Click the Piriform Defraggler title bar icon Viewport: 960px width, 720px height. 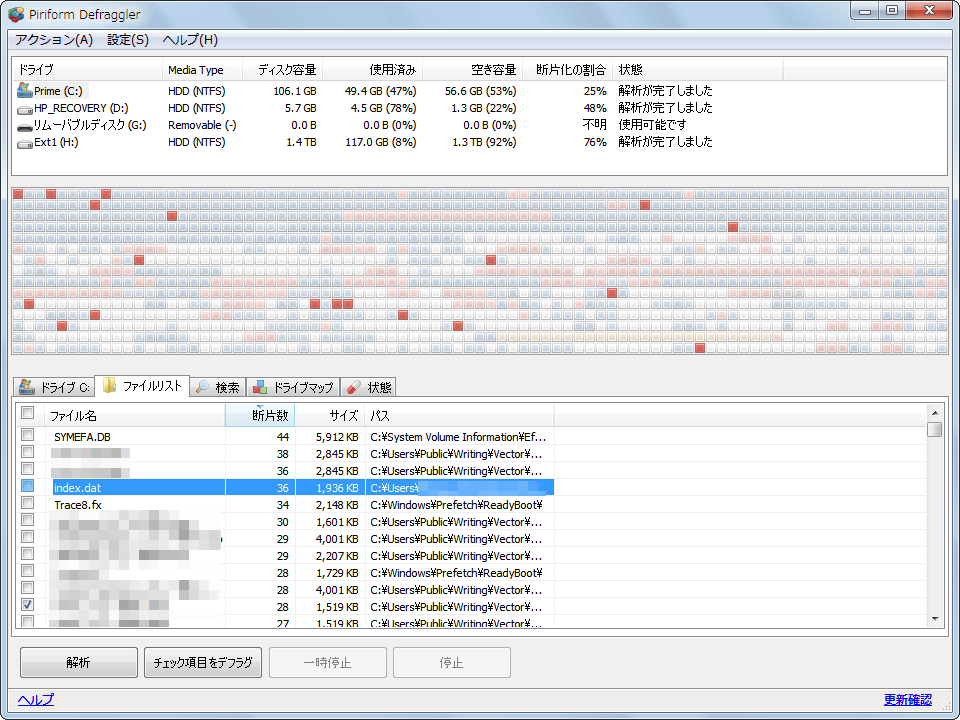click(16, 13)
